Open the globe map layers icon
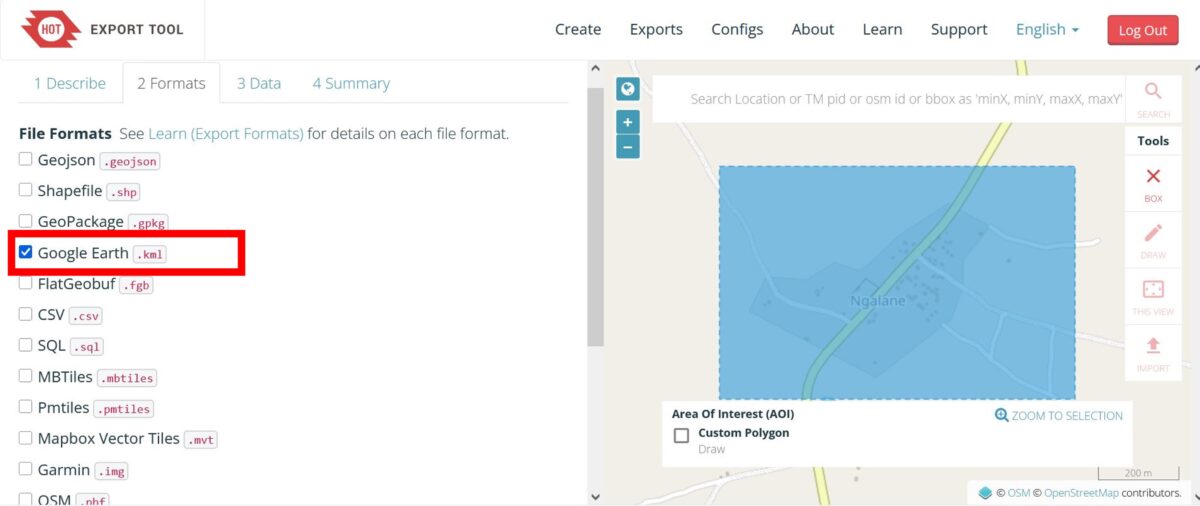Viewport: 1200px width, 506px height. pos(628,89)
